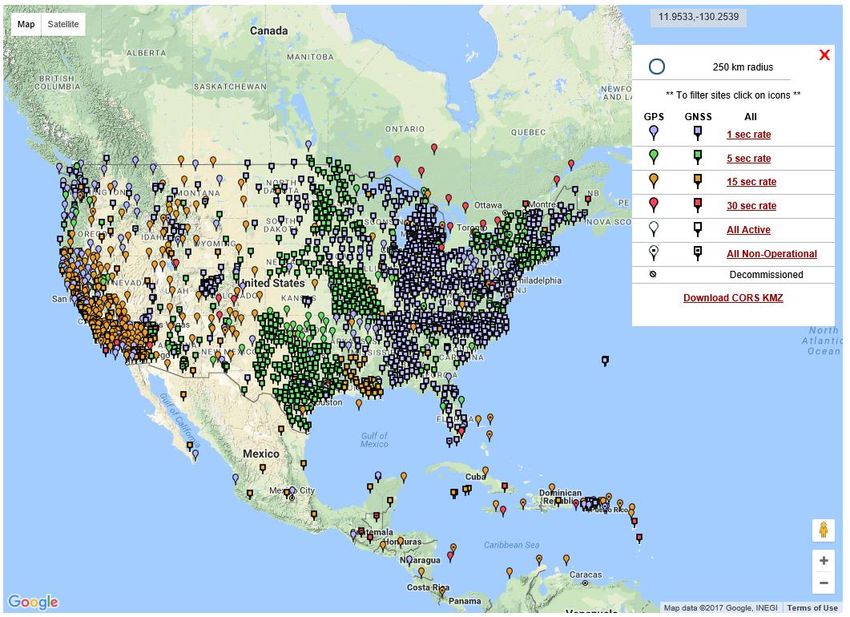This screenshot has height=617, width=850.
Task: Filter by GNSS 15 sec rate orange square
Action: [698, 181]
